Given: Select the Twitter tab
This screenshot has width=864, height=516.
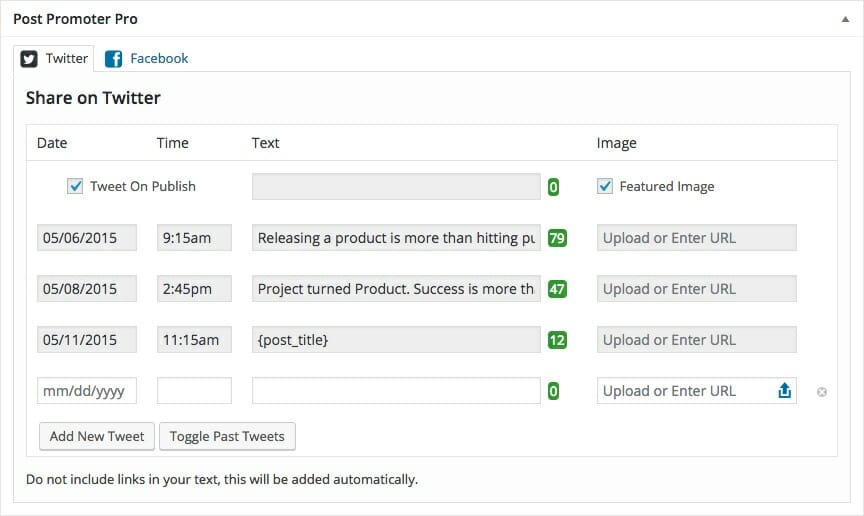Looking at the screenshot, I should tap(54, 58).
